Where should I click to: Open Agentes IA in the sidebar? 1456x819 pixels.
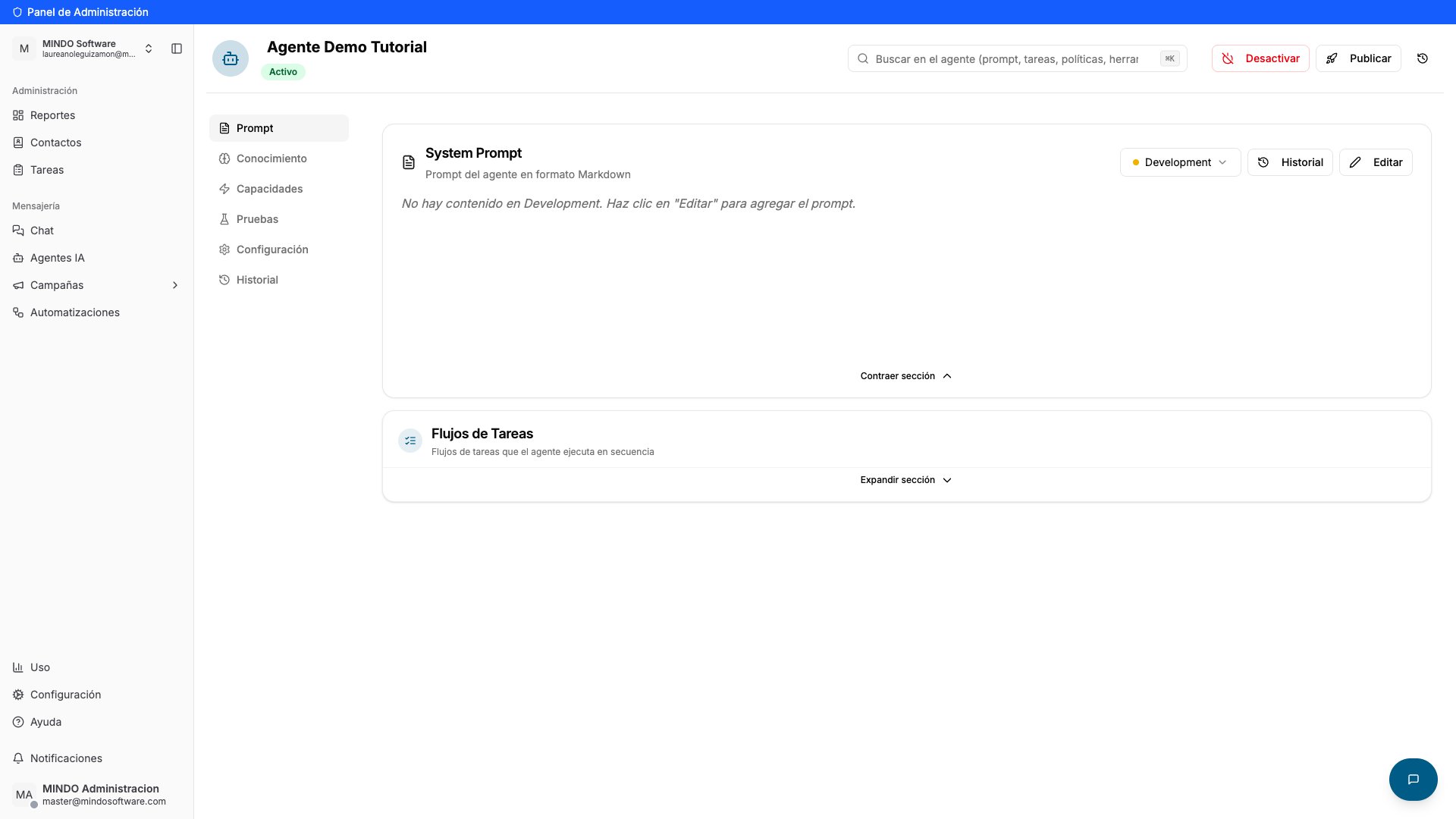tap(97, 258)
